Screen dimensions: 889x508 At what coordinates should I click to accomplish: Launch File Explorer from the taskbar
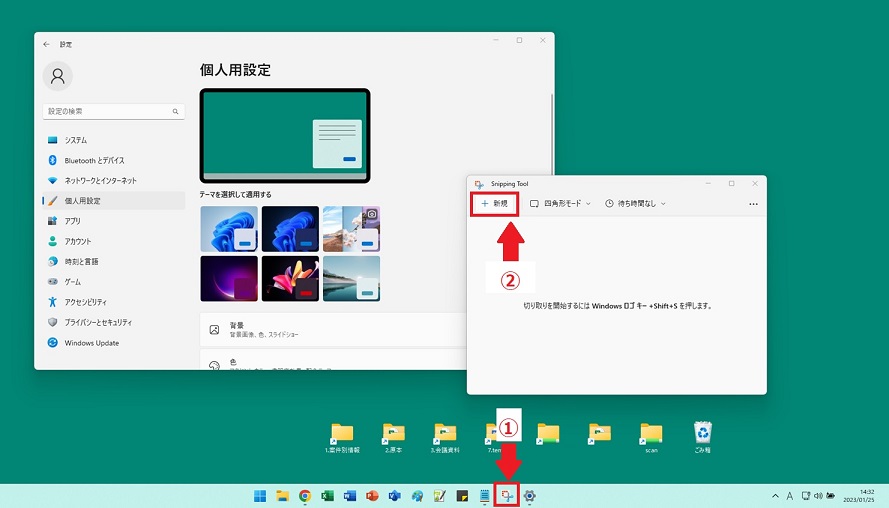pos(282,496)
